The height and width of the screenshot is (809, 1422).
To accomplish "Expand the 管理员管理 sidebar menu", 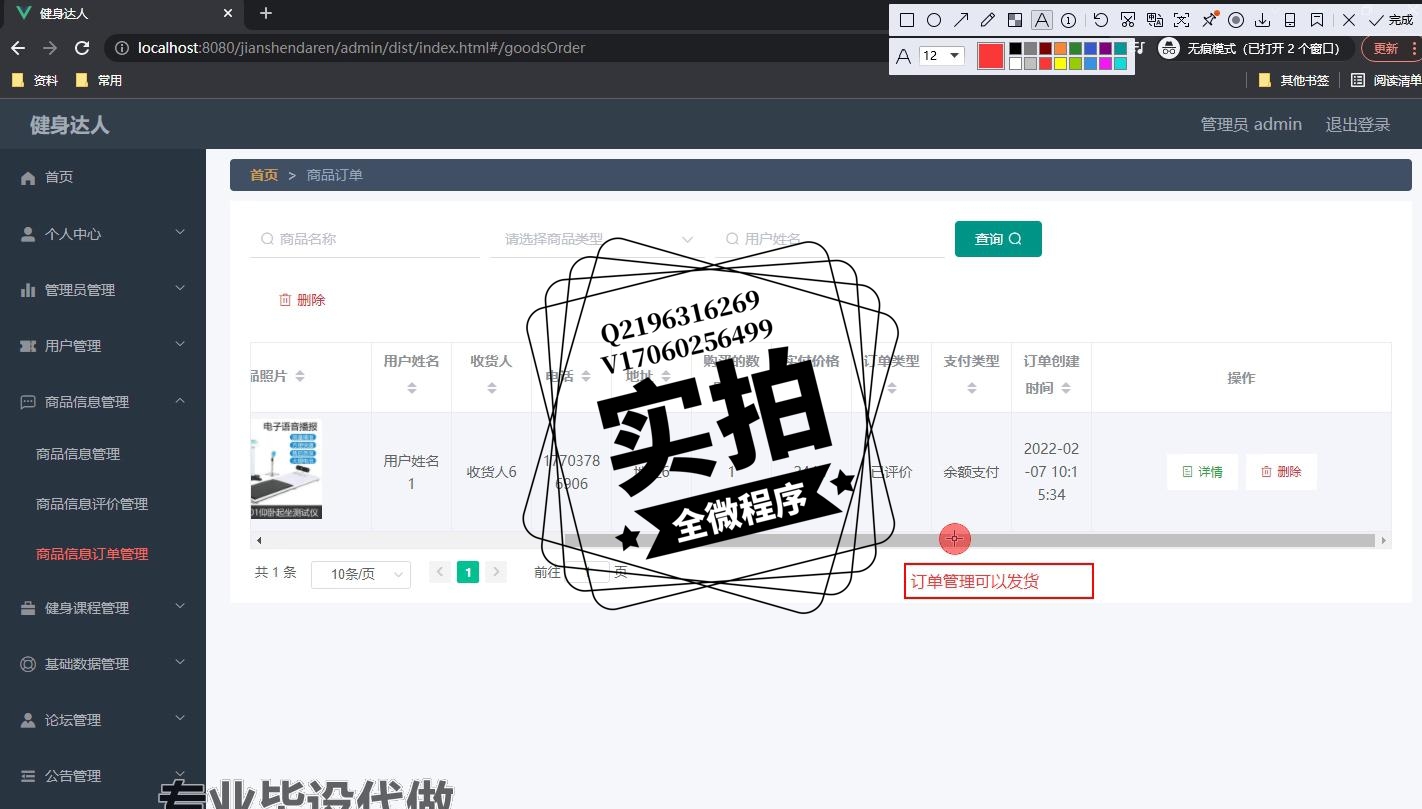I will tap(103, 289).
